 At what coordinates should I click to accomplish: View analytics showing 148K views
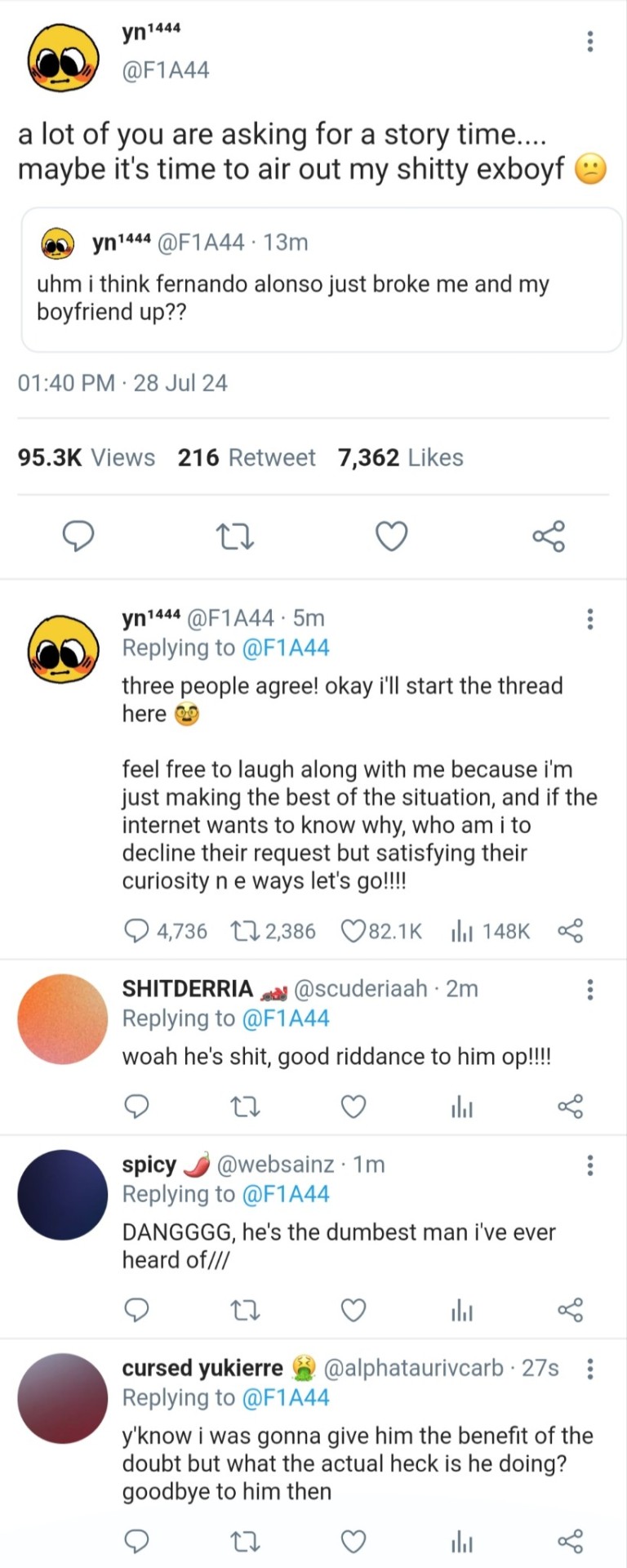(x=462, y=931)
